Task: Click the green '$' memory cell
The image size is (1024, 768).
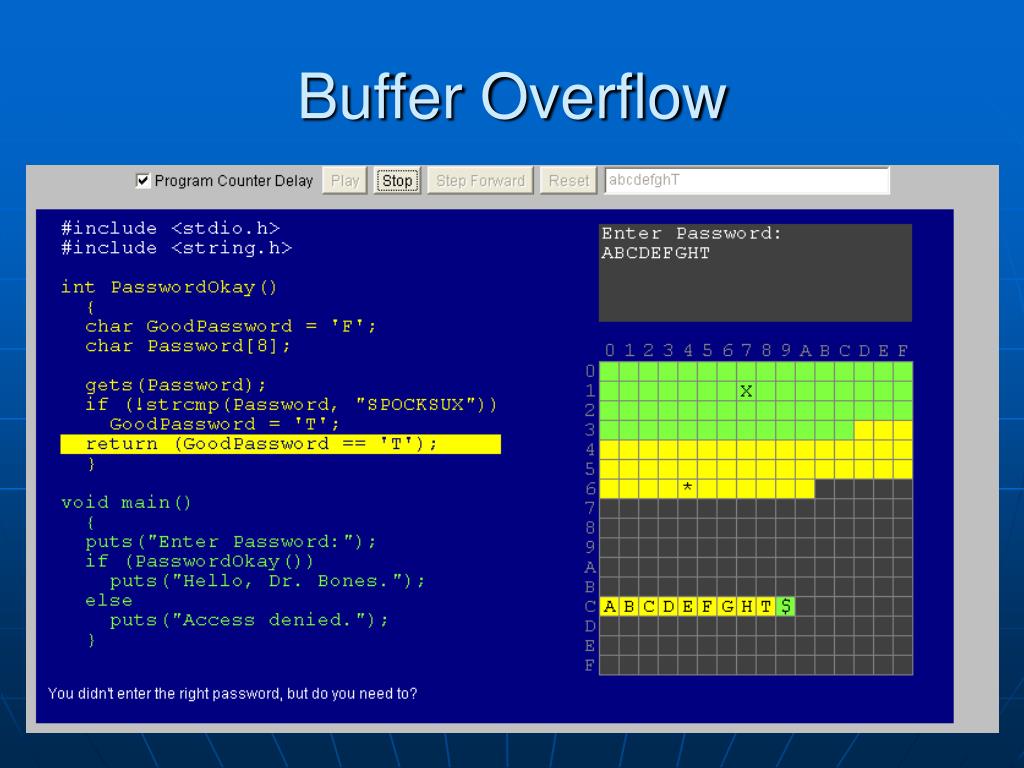Action: [x=786, y=606]
